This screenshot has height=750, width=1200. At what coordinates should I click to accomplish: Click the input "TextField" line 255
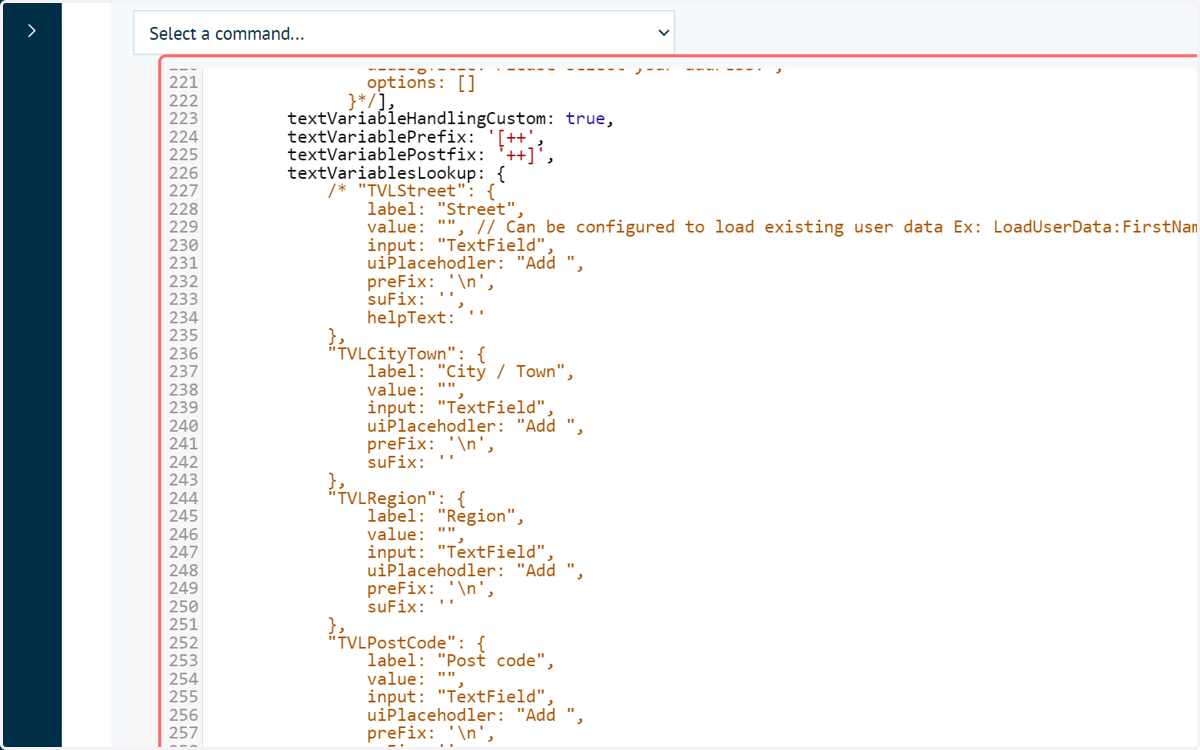click(461, 697)
